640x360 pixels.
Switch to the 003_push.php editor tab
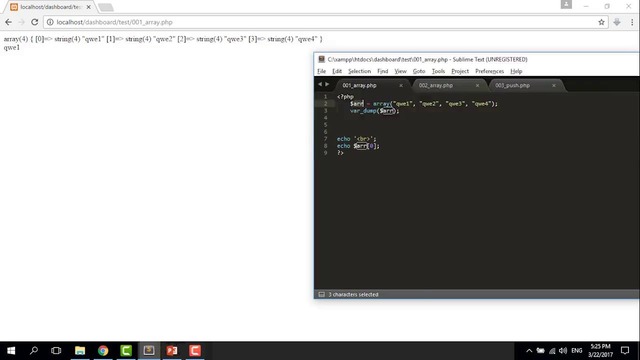coord(513,85)
